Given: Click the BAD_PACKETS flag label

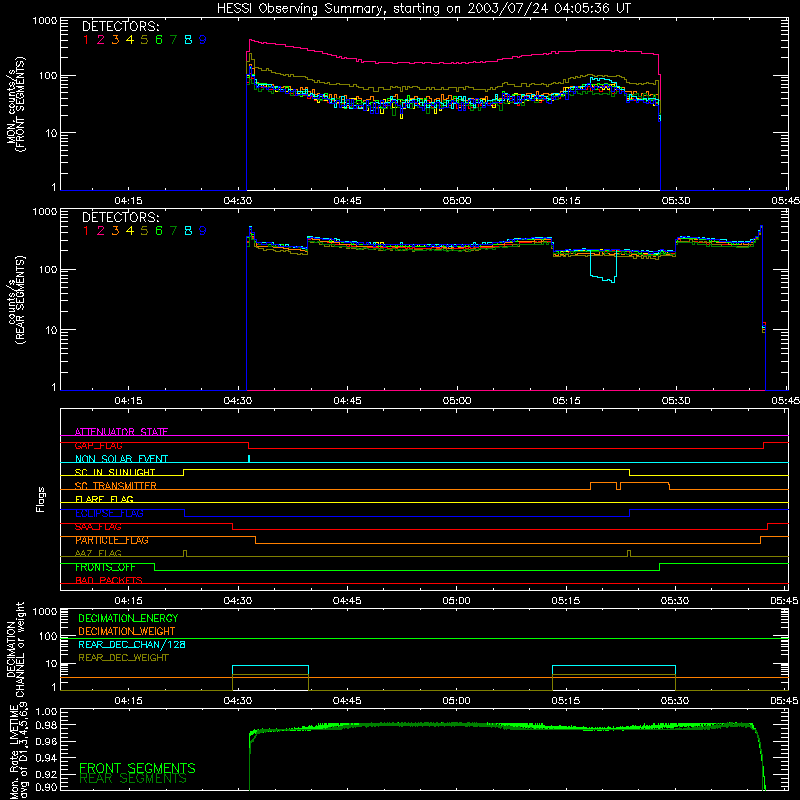Looking at the screenshot, I should coord(109,580).
